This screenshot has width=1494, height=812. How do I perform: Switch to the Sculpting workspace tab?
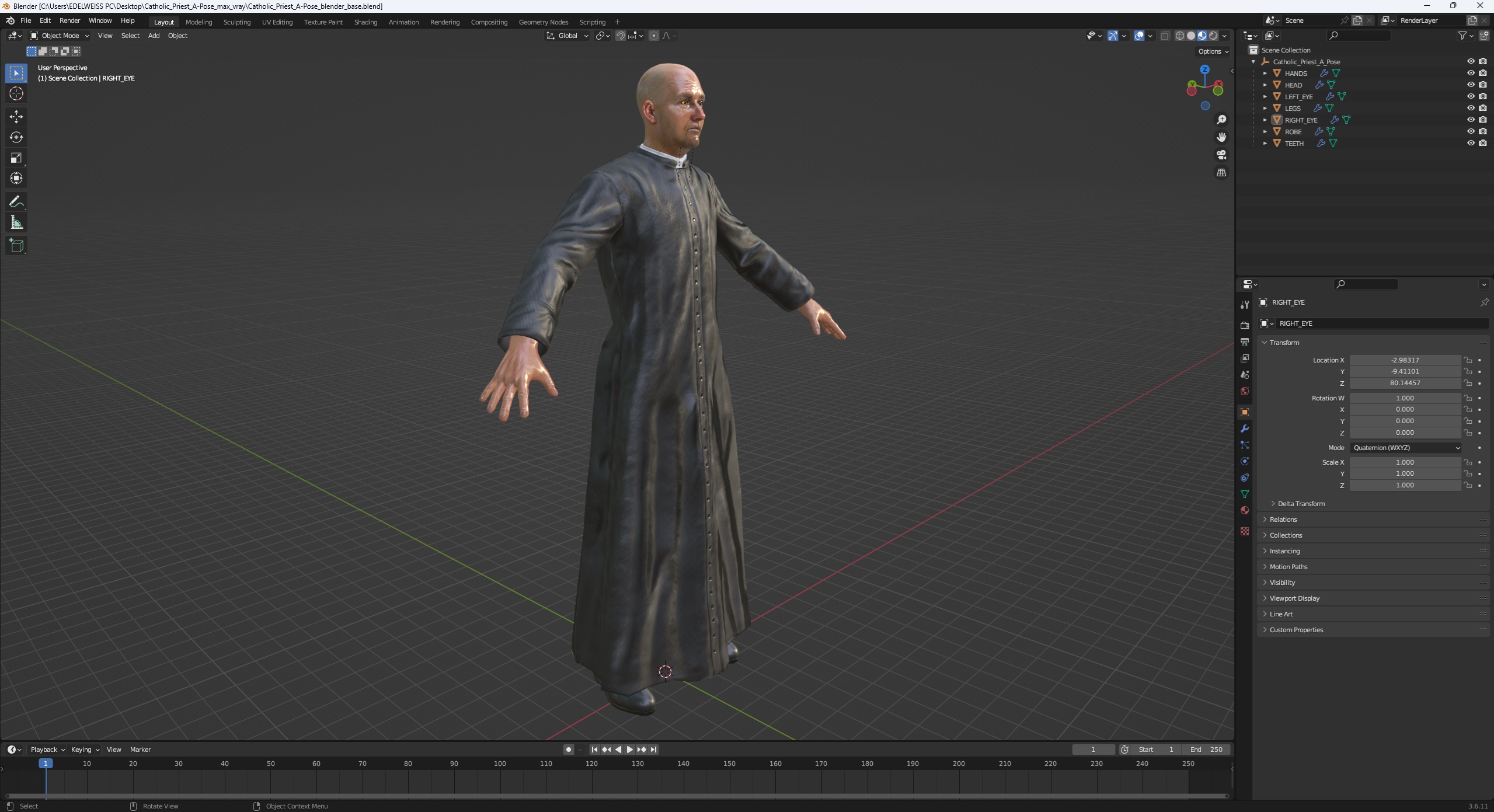pyautogui.click(x=236, y=22)
